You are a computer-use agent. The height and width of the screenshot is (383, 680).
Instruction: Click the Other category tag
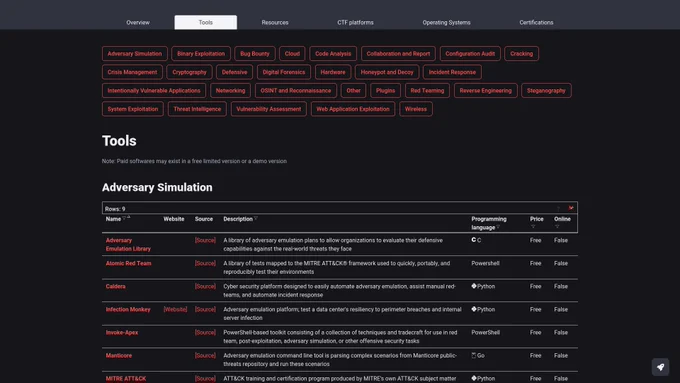[353, 91]
